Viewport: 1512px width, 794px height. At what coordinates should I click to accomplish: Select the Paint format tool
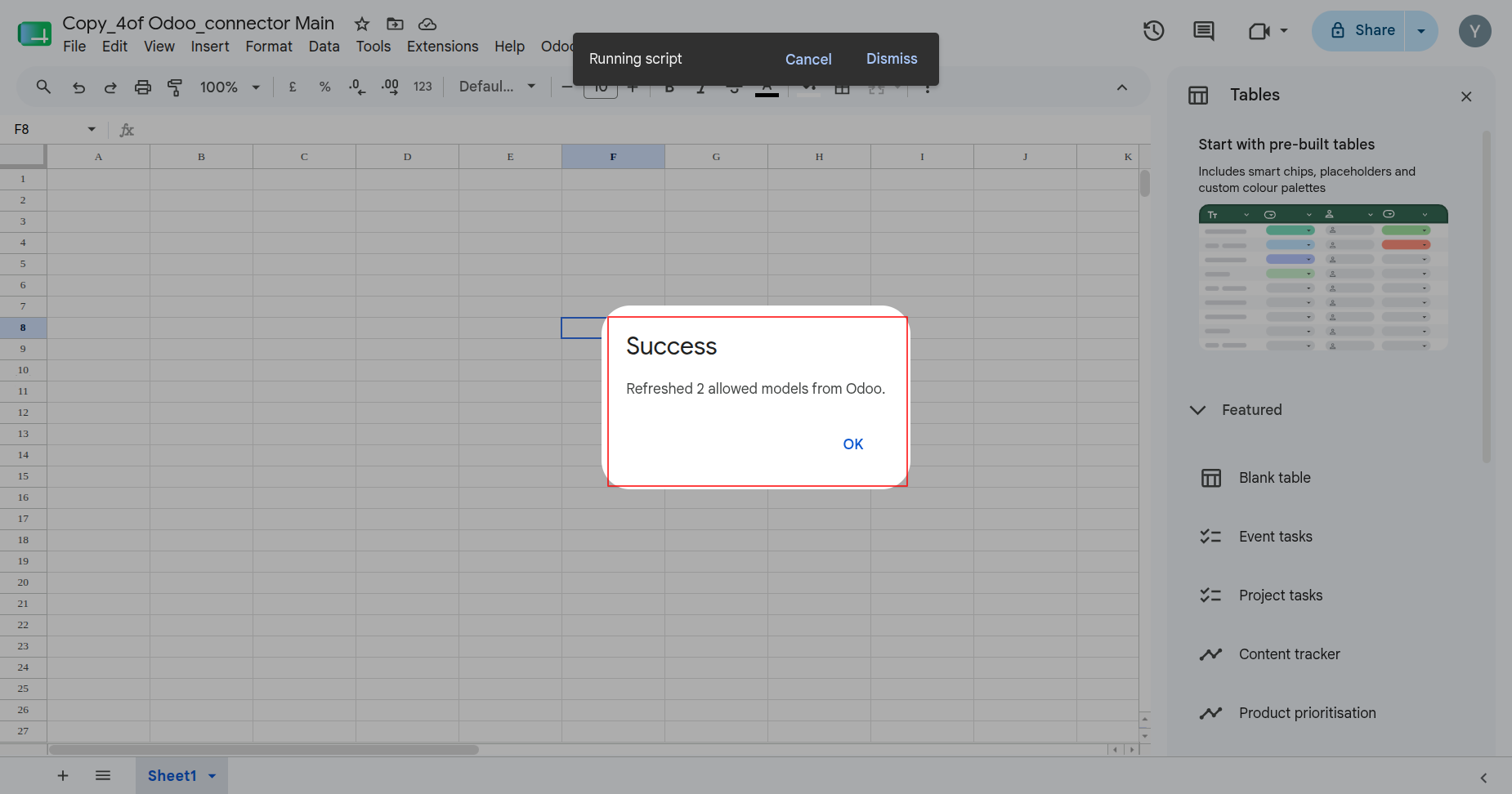(175, 87)
